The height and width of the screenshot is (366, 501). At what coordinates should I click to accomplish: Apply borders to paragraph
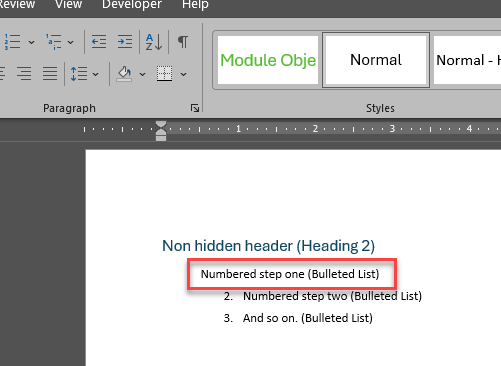tap(165, 74)
